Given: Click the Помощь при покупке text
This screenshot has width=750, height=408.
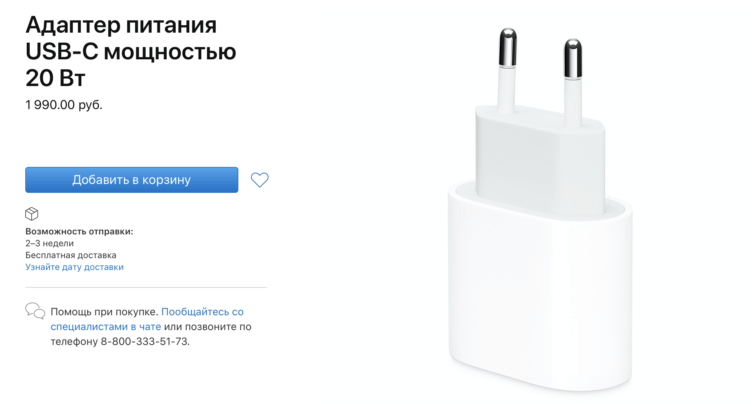Looking at the screenshot, I should coord(104,312).
